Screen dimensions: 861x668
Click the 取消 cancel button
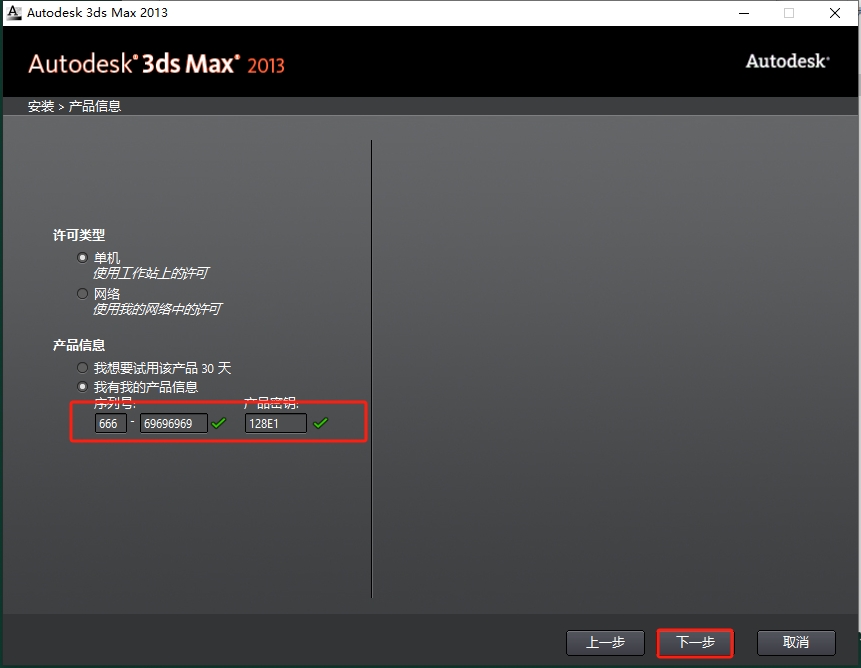coord(796,642)
